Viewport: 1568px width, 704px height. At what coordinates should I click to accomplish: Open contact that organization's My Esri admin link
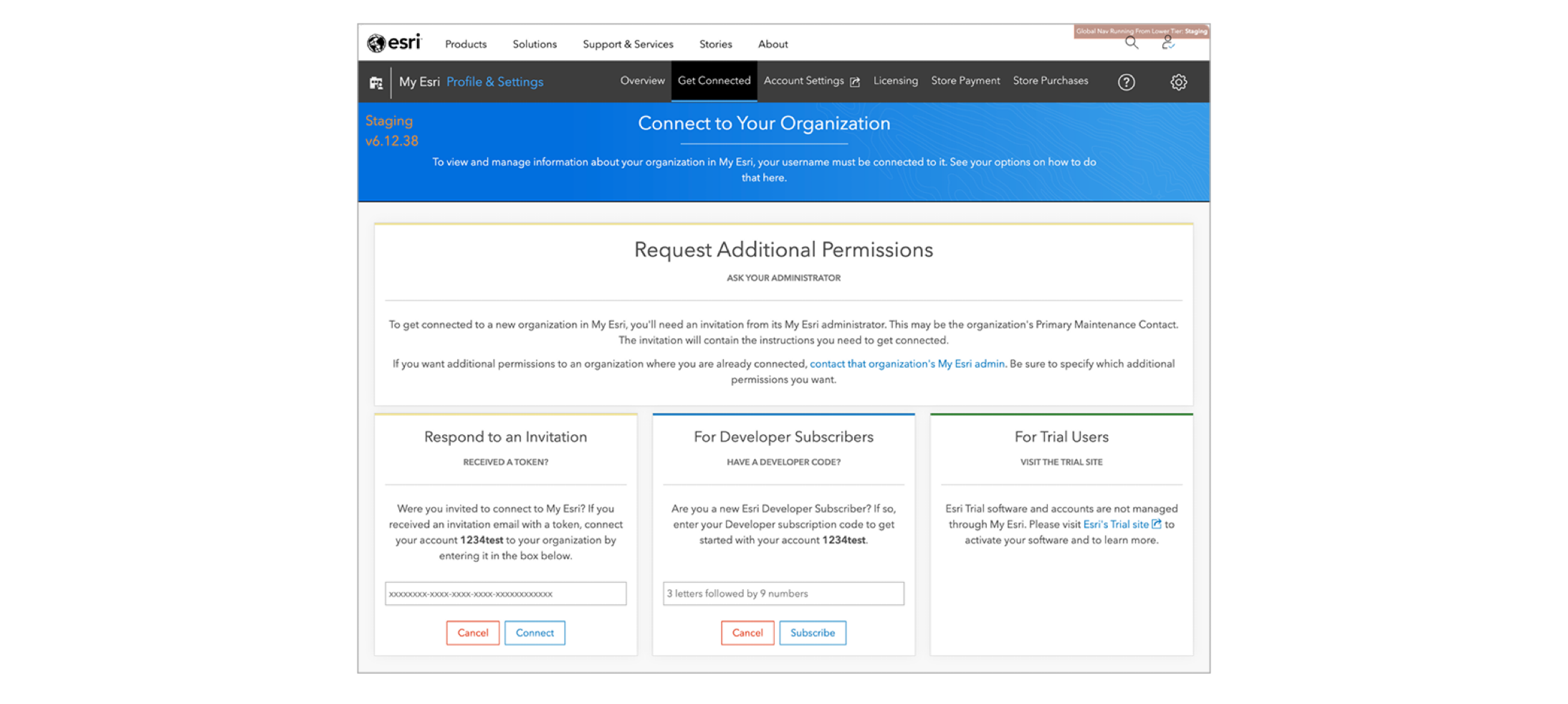tap(906, 363)
